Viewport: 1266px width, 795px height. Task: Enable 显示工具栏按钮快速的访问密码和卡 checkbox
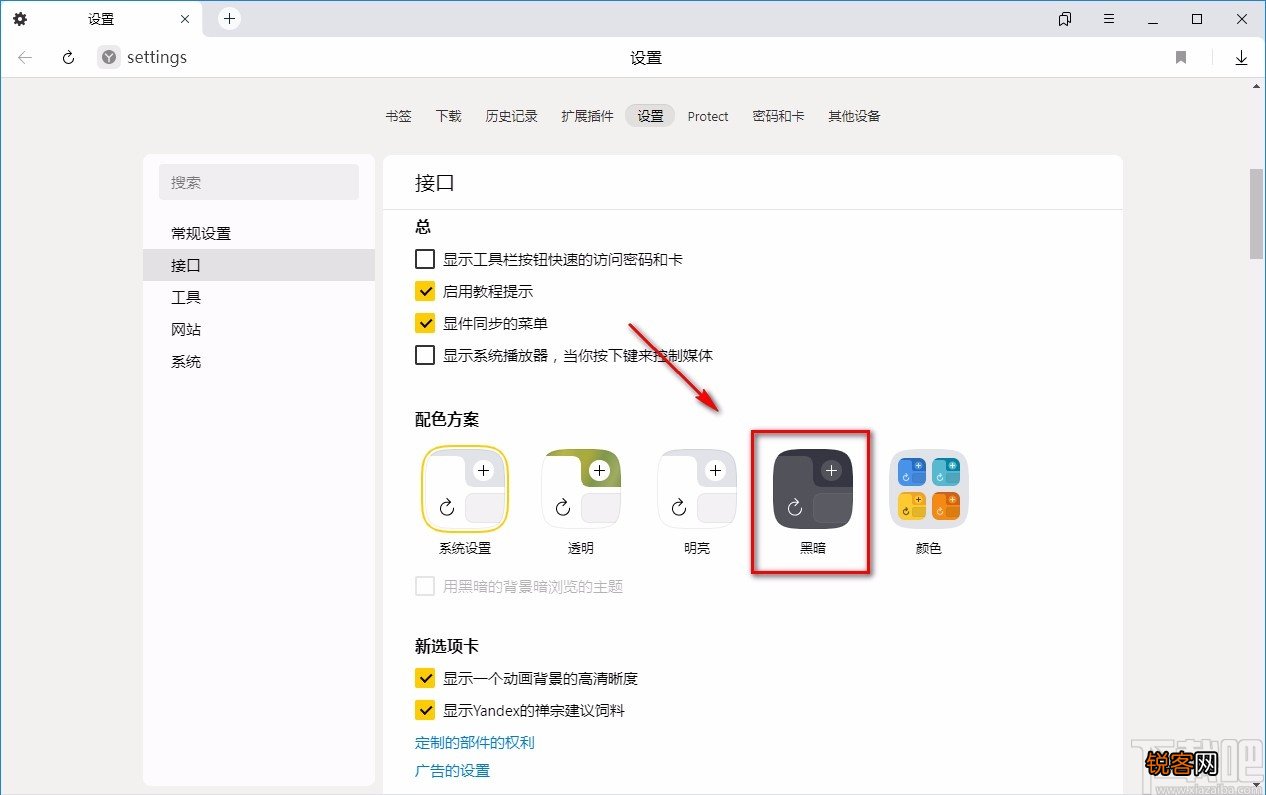[425, 260]
